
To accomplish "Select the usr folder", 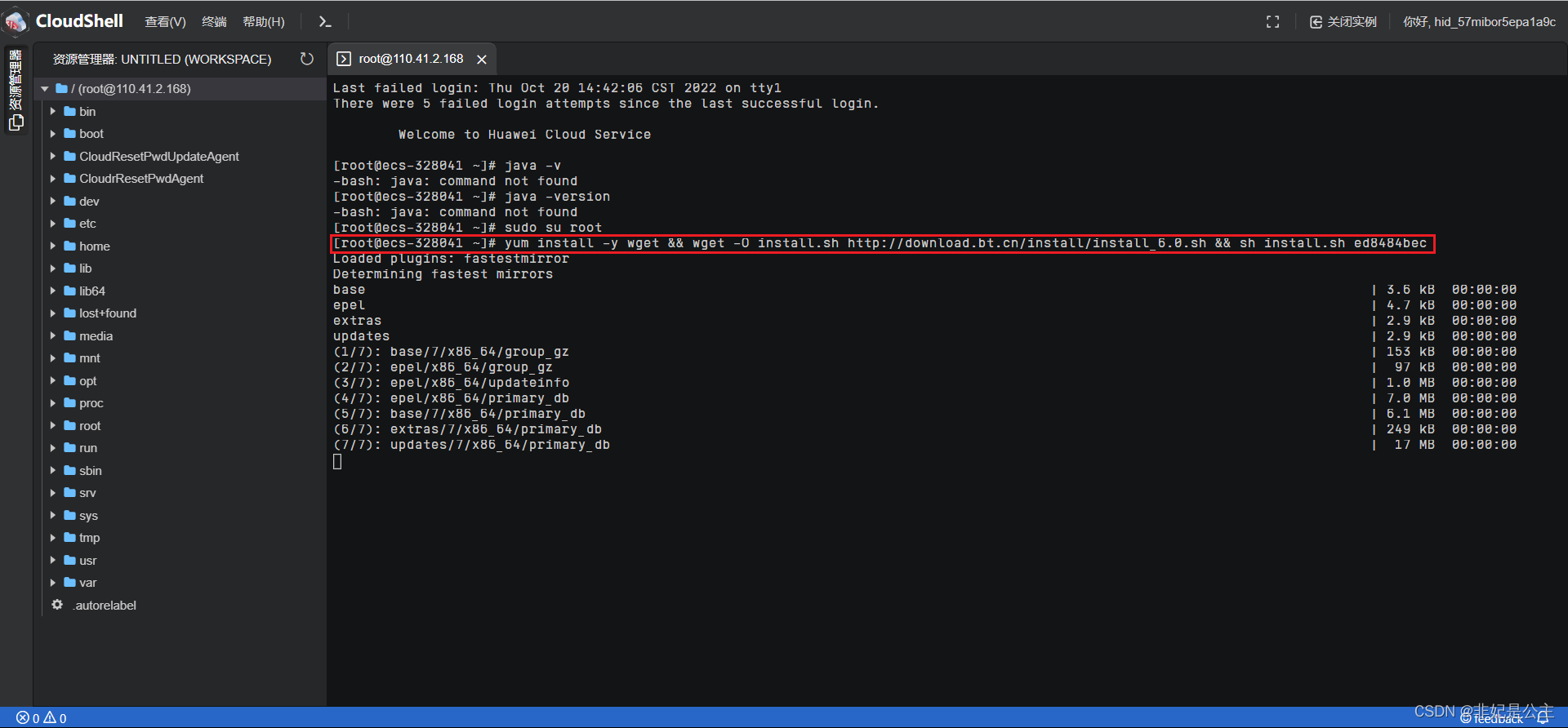I will [x=87, y=560].
